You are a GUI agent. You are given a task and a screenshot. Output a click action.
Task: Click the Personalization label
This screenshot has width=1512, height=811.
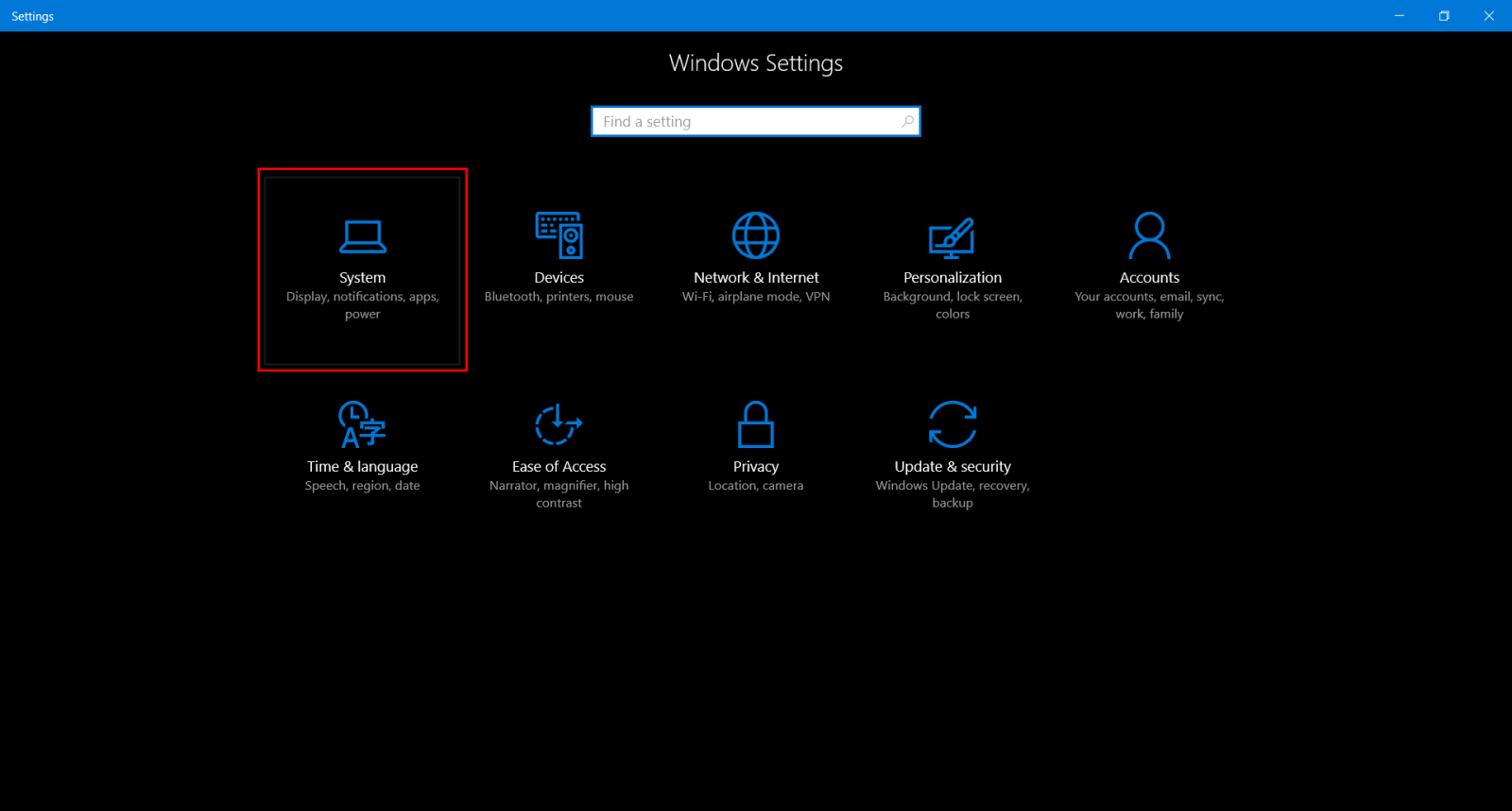[x=953, y=278]
